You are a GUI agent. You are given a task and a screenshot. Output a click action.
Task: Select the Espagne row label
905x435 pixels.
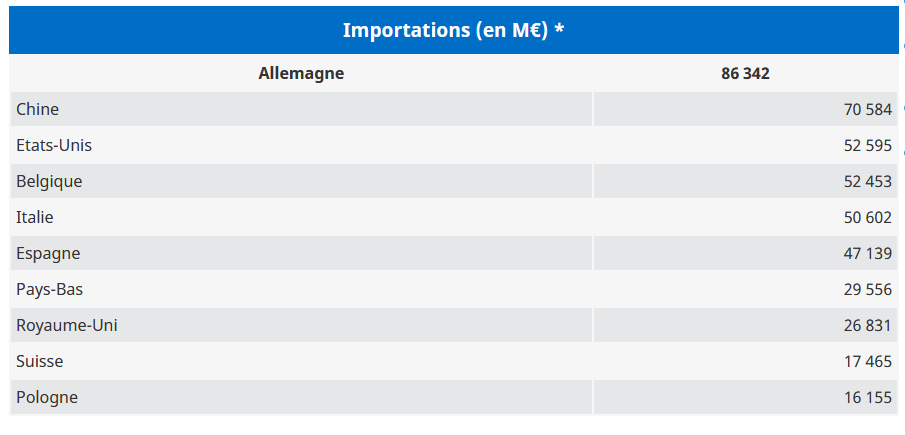pos(48,253)
